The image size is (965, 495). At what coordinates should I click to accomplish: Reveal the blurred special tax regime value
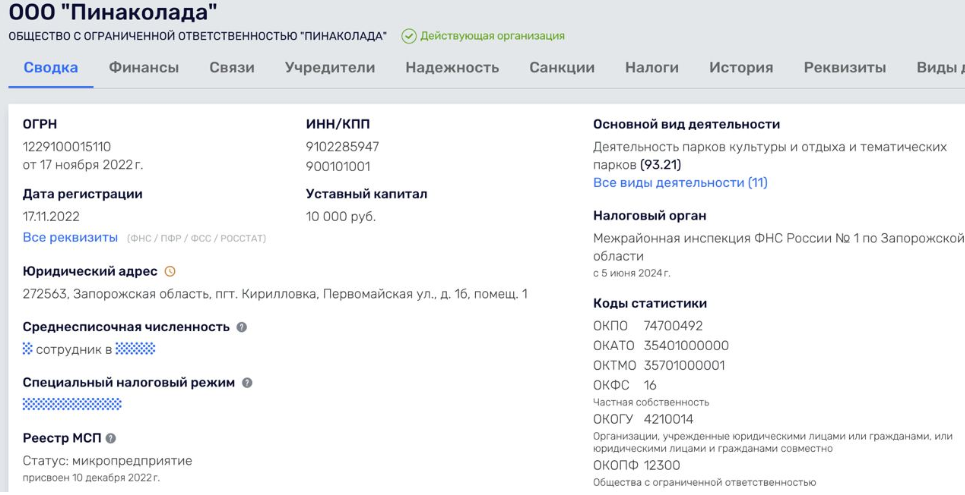pyautogui.click(x=72, y=404)
